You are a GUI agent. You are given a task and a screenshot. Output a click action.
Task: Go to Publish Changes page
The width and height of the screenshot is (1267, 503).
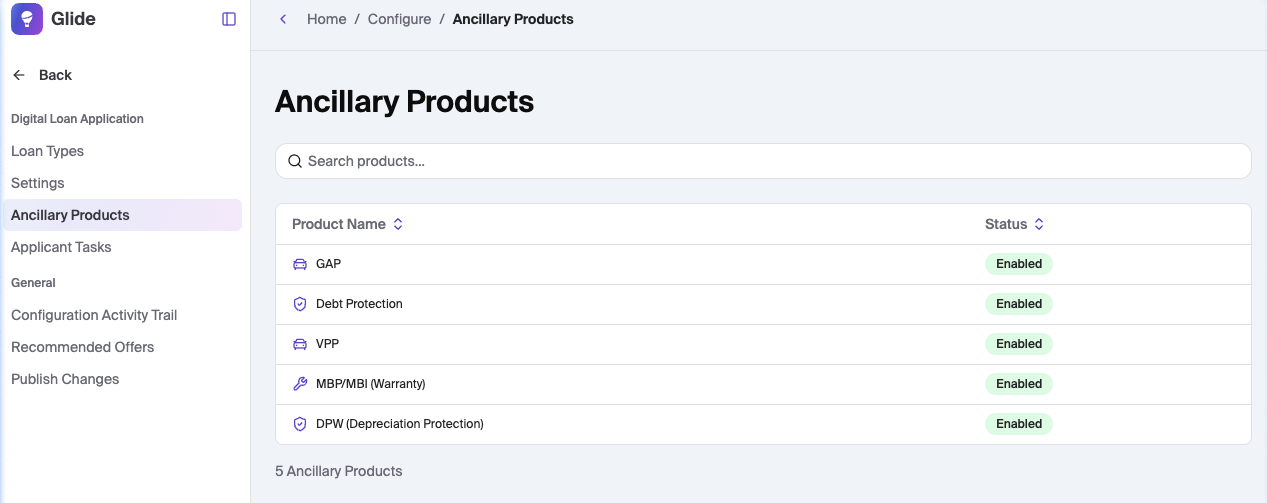[65, 379]
